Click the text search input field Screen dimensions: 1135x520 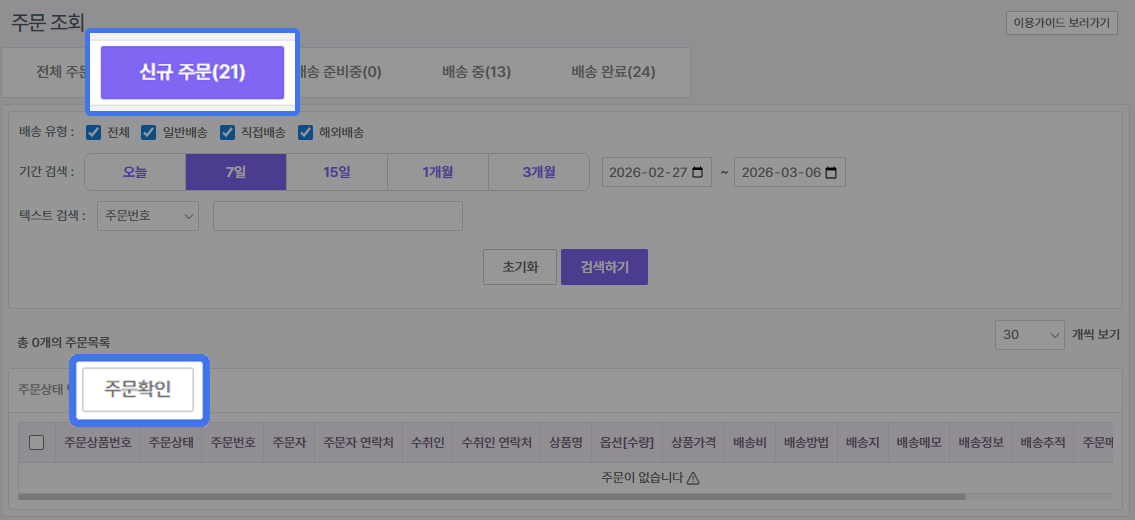pos(337,216)
